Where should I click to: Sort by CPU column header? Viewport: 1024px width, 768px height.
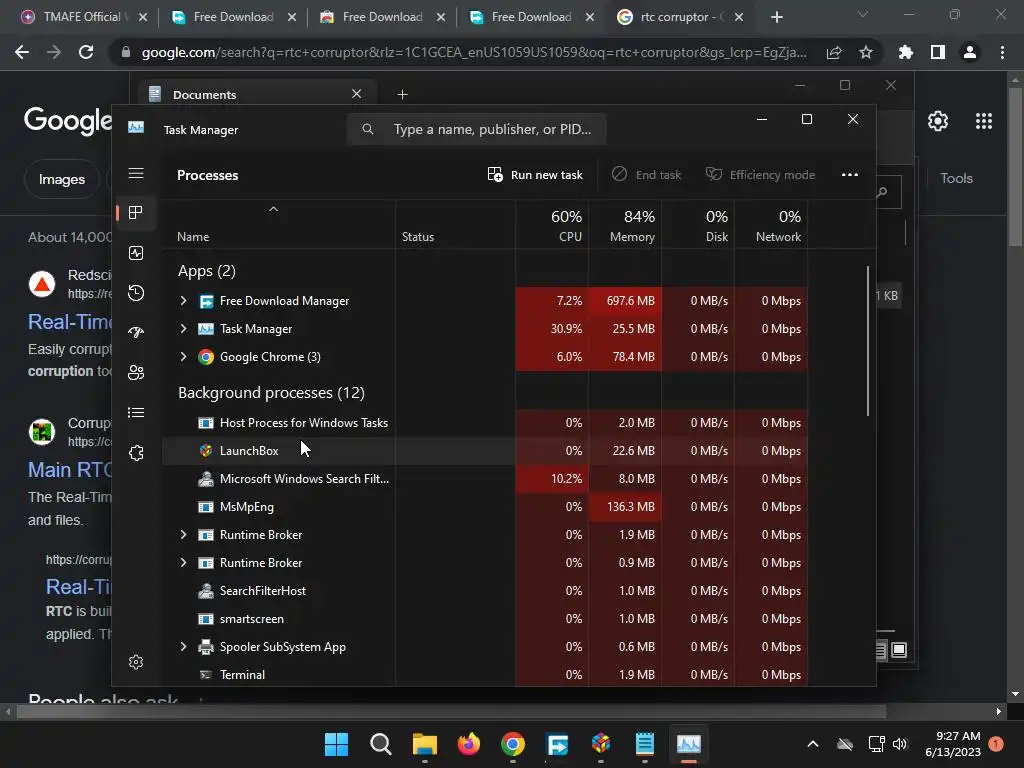[552, 225]
